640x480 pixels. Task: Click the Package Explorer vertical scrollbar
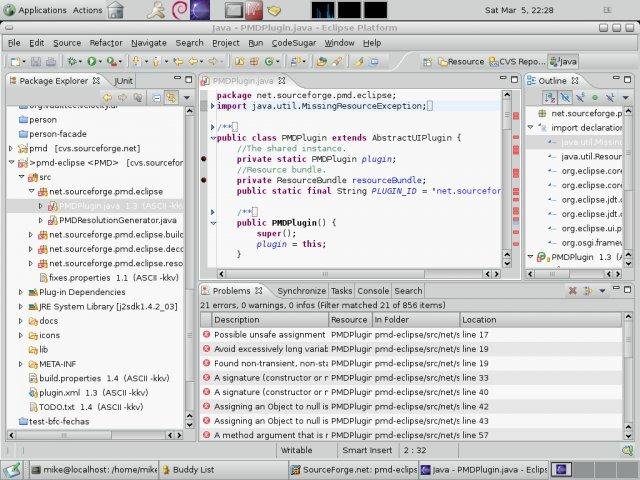(189, 267)
